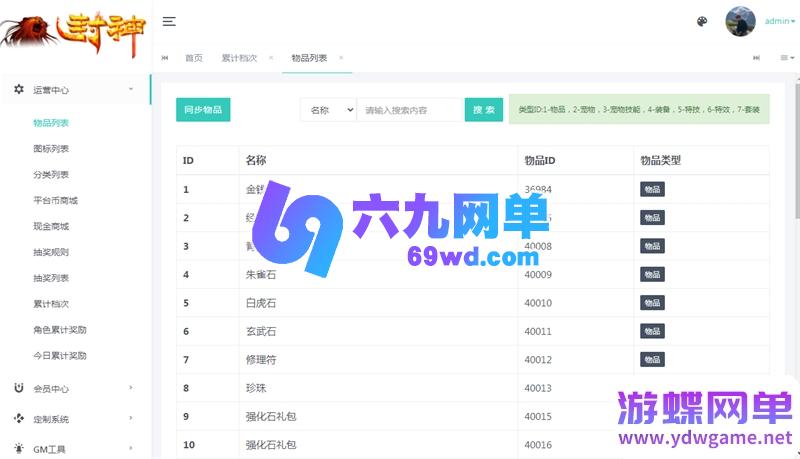Select the 物品列表 tab
The height and width of the screenshot is (459, 800).
(309, 58)
